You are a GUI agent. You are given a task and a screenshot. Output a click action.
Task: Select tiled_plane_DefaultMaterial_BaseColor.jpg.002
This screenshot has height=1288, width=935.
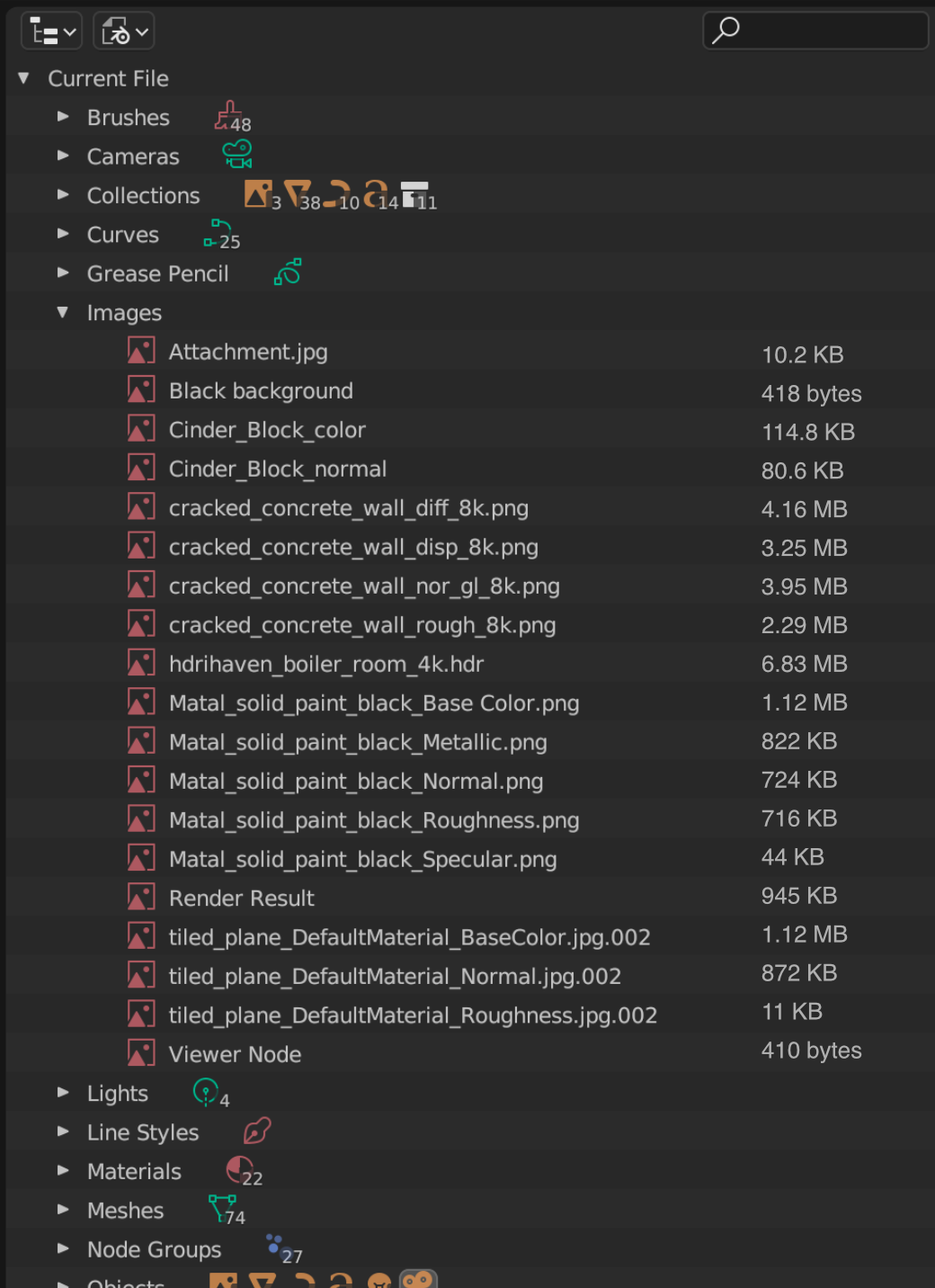pyautogui.click(x=410, y=937)
